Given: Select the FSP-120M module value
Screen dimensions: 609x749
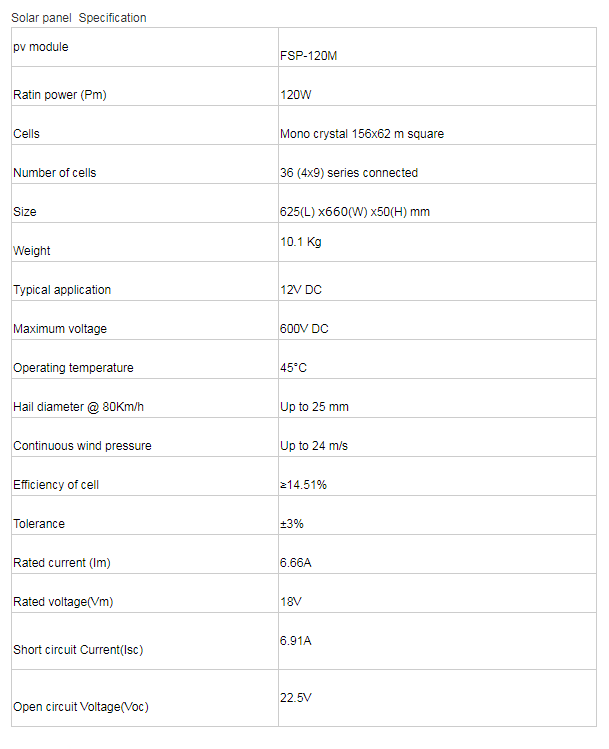Looking at the screenshot, I should pyautogui.click(x=309, y=56).
